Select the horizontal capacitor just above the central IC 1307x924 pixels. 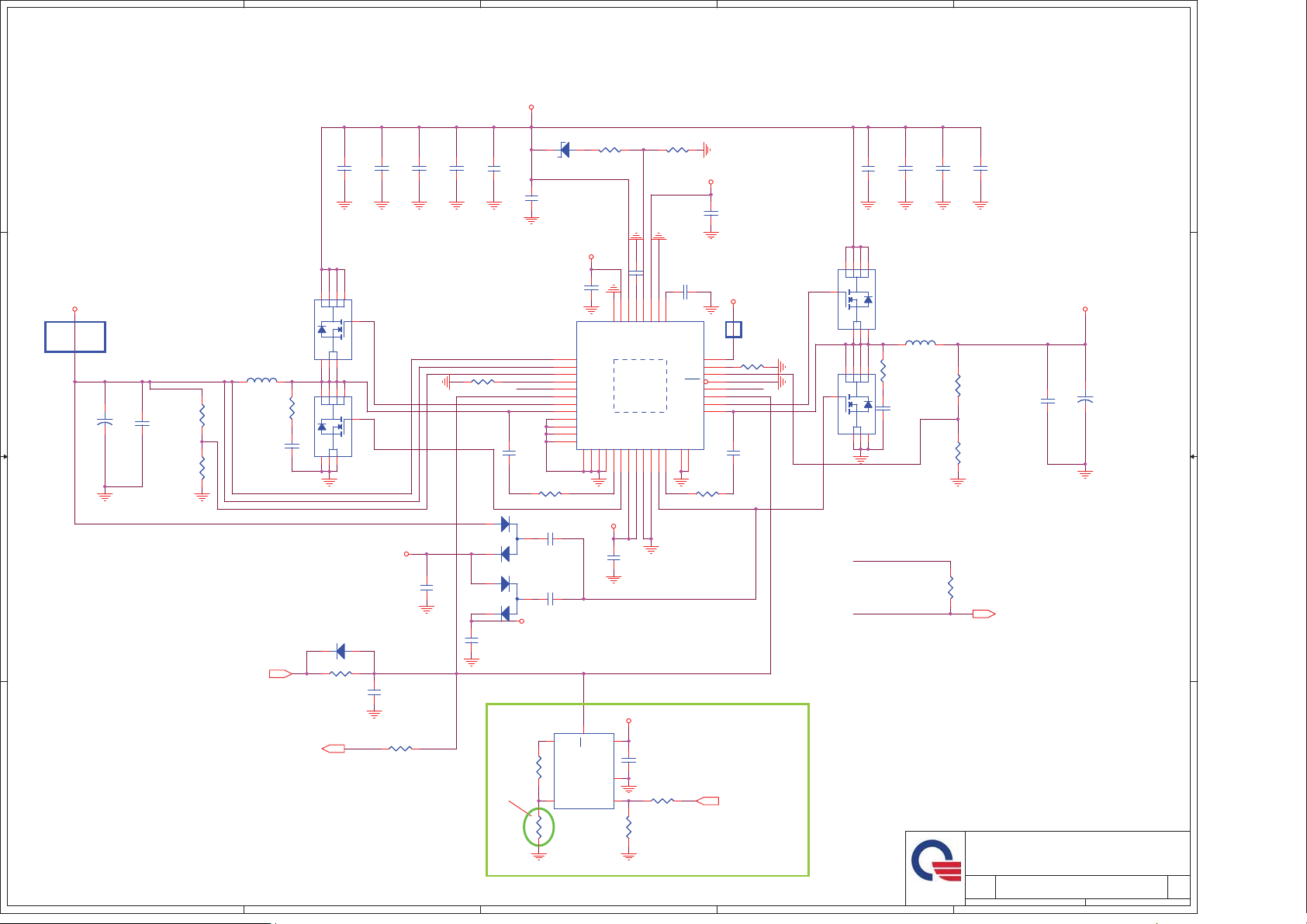pyautogui.click(x=686, y=292)
